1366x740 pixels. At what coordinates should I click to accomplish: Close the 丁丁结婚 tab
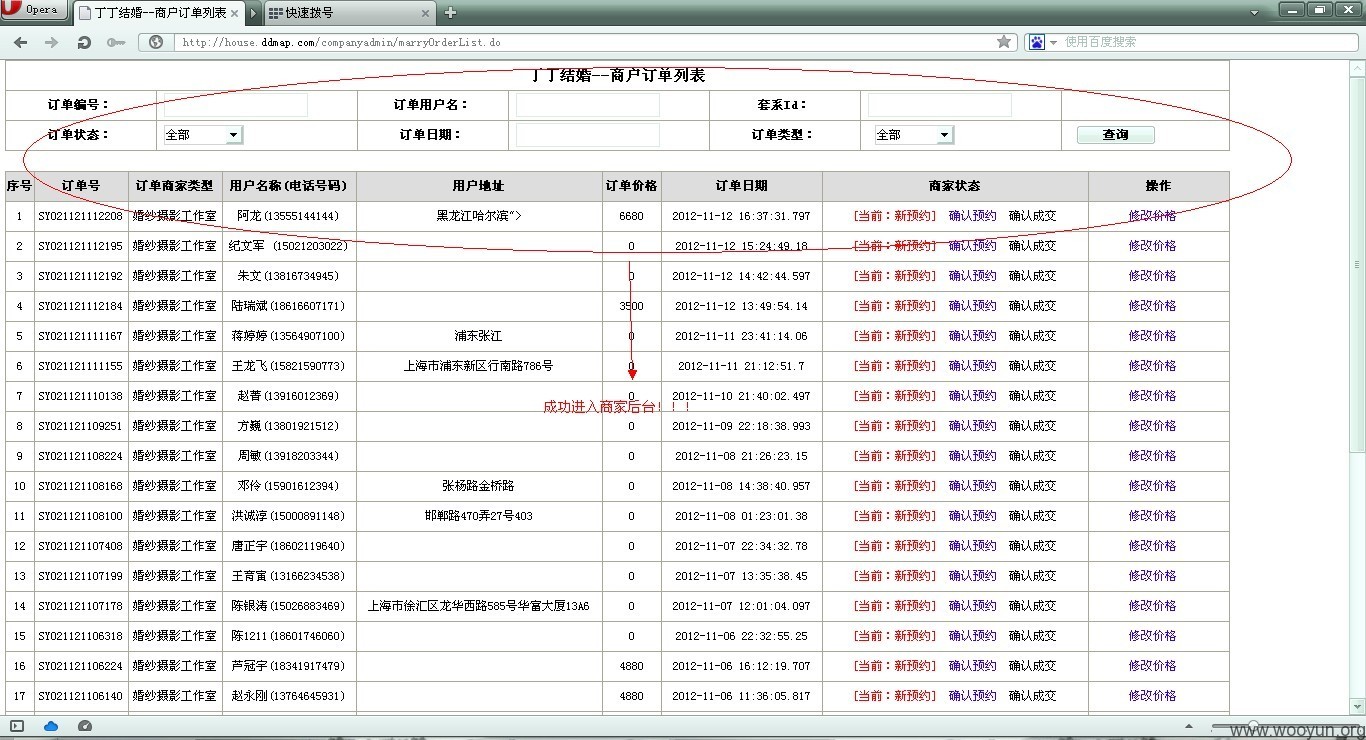tap(235, 13)
